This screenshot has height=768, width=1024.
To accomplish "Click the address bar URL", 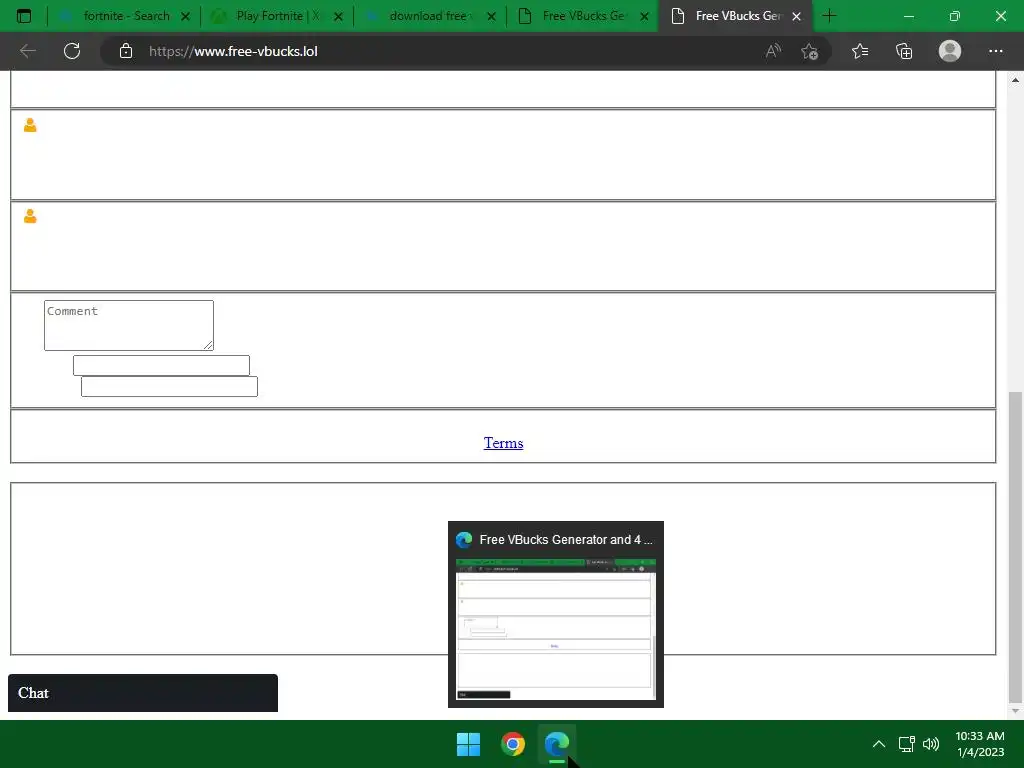I will (x=233, y=51).
